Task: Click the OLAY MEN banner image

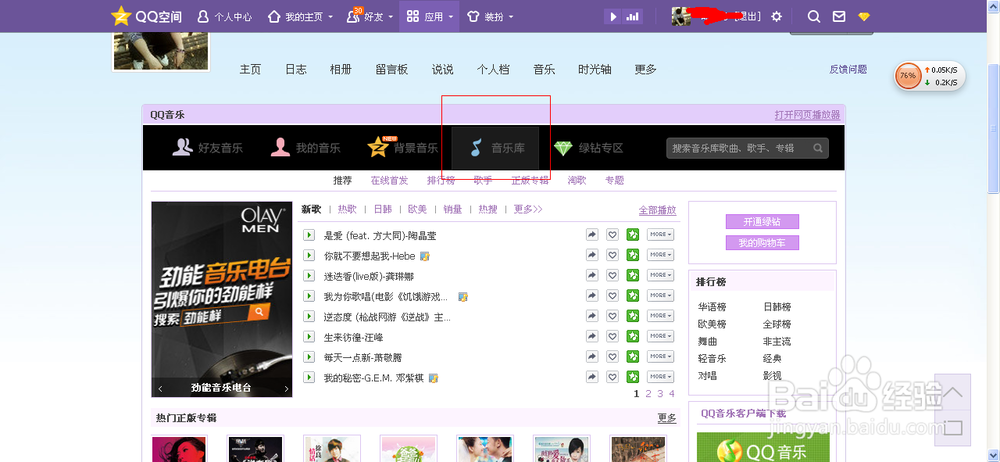Action: (x=222, y=299)
